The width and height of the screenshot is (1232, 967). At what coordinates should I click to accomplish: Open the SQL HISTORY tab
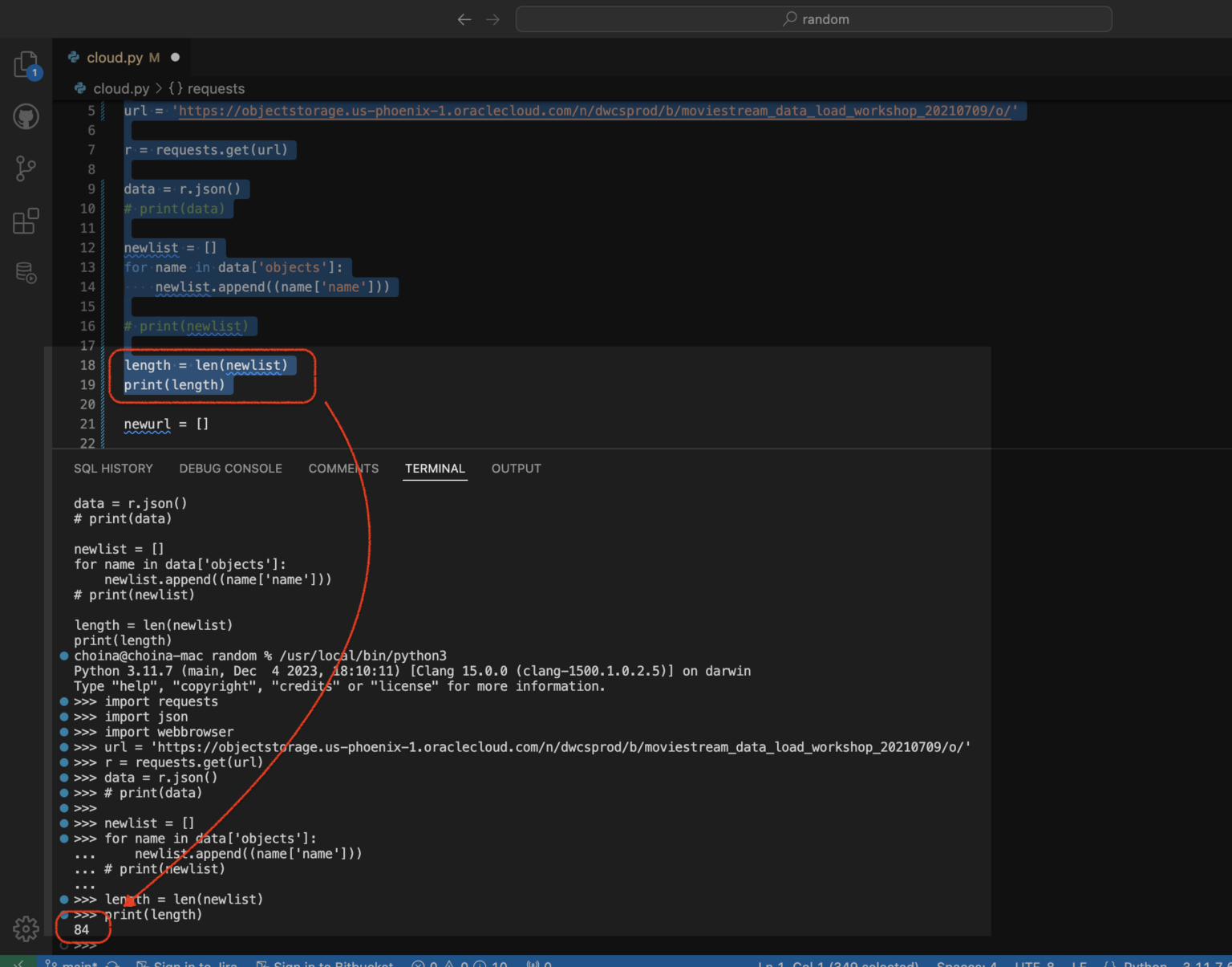pyautogui.click(x=113, y=469)
